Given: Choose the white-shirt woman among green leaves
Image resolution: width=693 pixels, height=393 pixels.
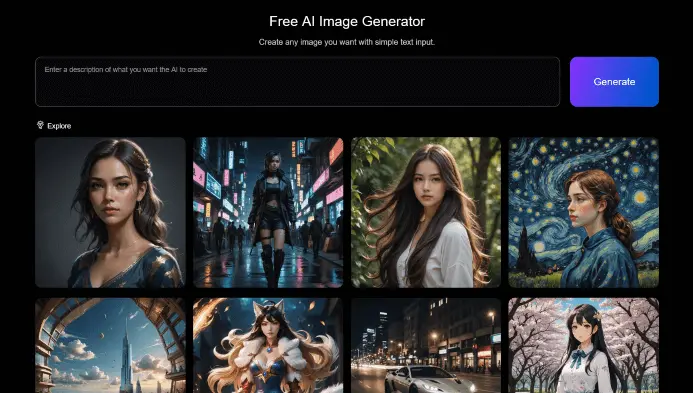Looking at the screenshot, I should coord(426,212).
